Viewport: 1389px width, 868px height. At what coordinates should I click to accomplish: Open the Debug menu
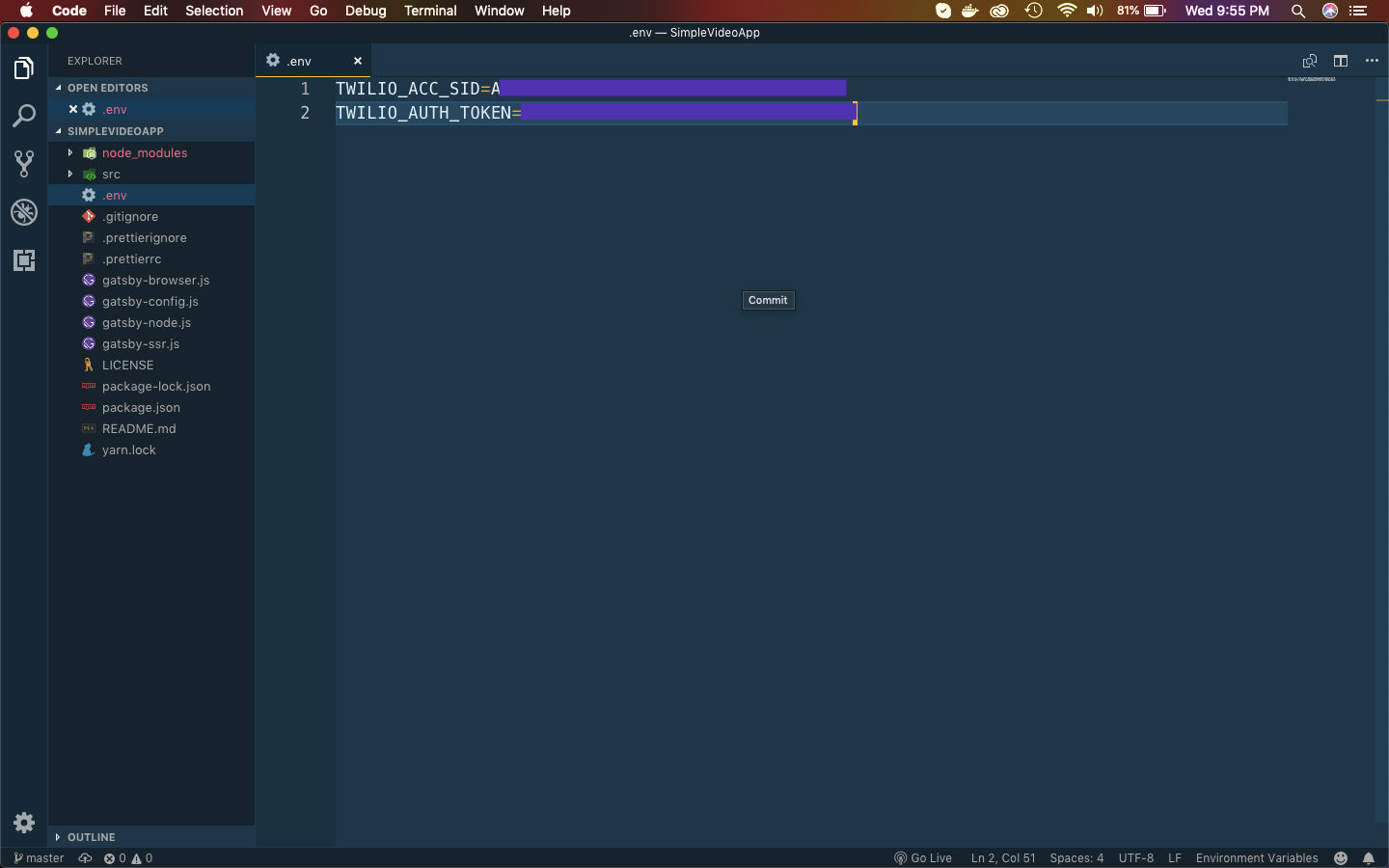[x=366, y=11]
